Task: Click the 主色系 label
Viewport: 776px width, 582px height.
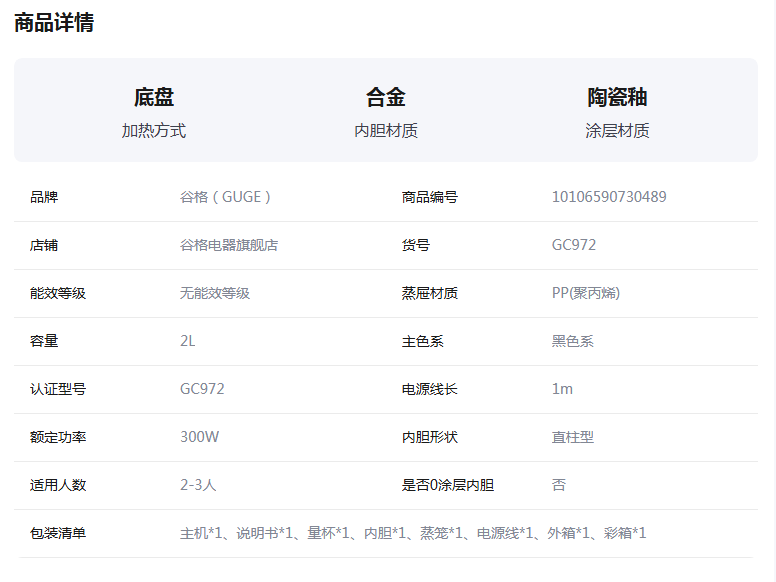Action: (x=423, y=341)
